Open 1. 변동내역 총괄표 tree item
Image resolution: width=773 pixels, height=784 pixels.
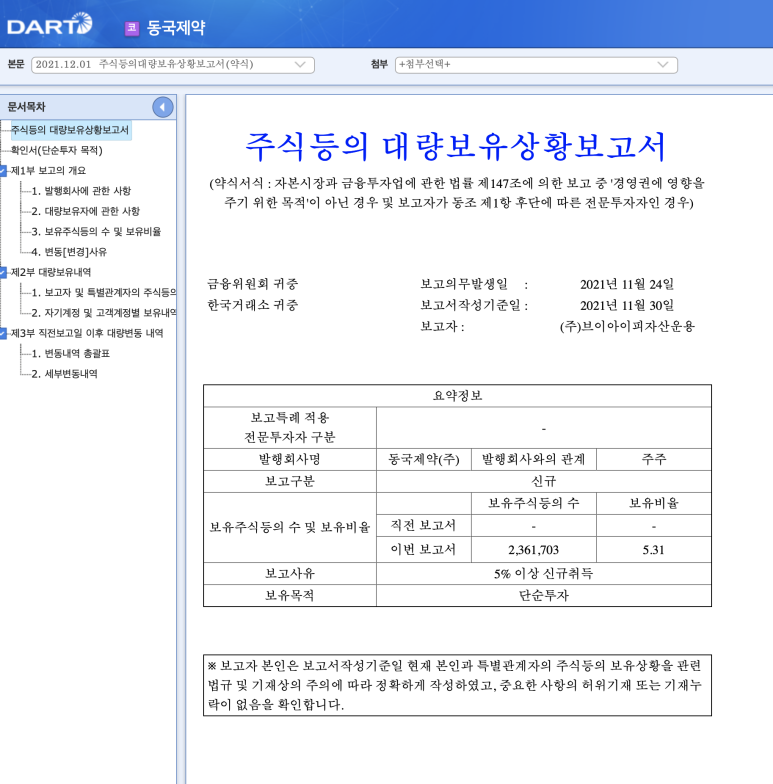pos(70,354)
